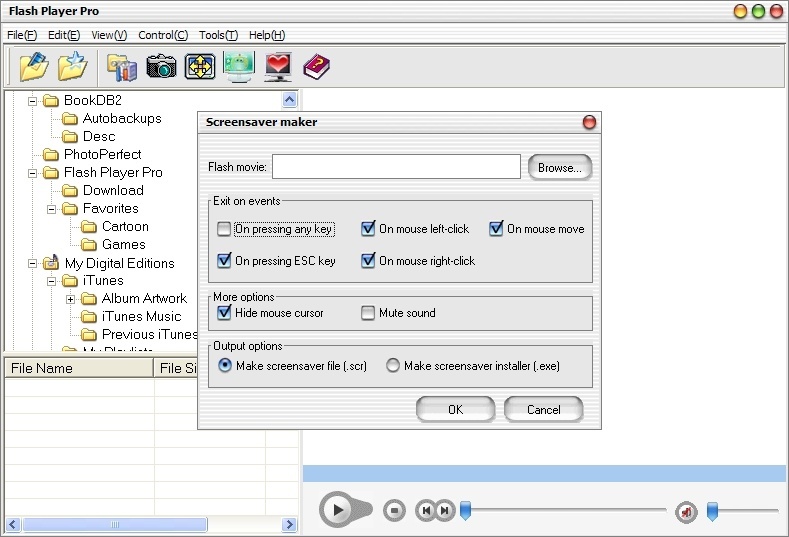Screen dimensions: 789x537
Task: Select the Autobackups folder in tree
Action: [122, 119]
